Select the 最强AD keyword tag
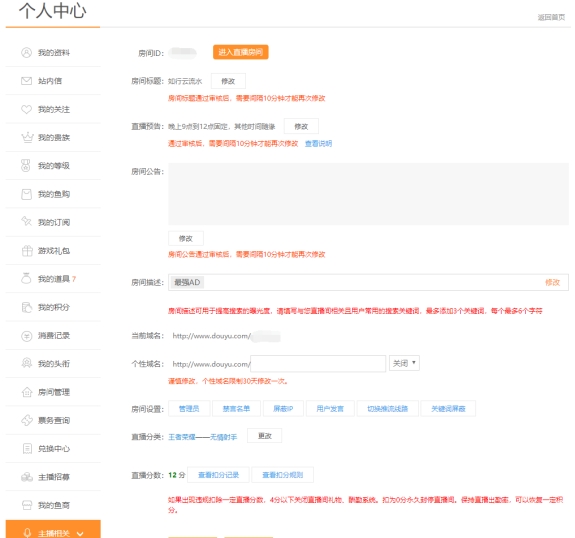The image size is (575, 538). [x=187, y=282]
